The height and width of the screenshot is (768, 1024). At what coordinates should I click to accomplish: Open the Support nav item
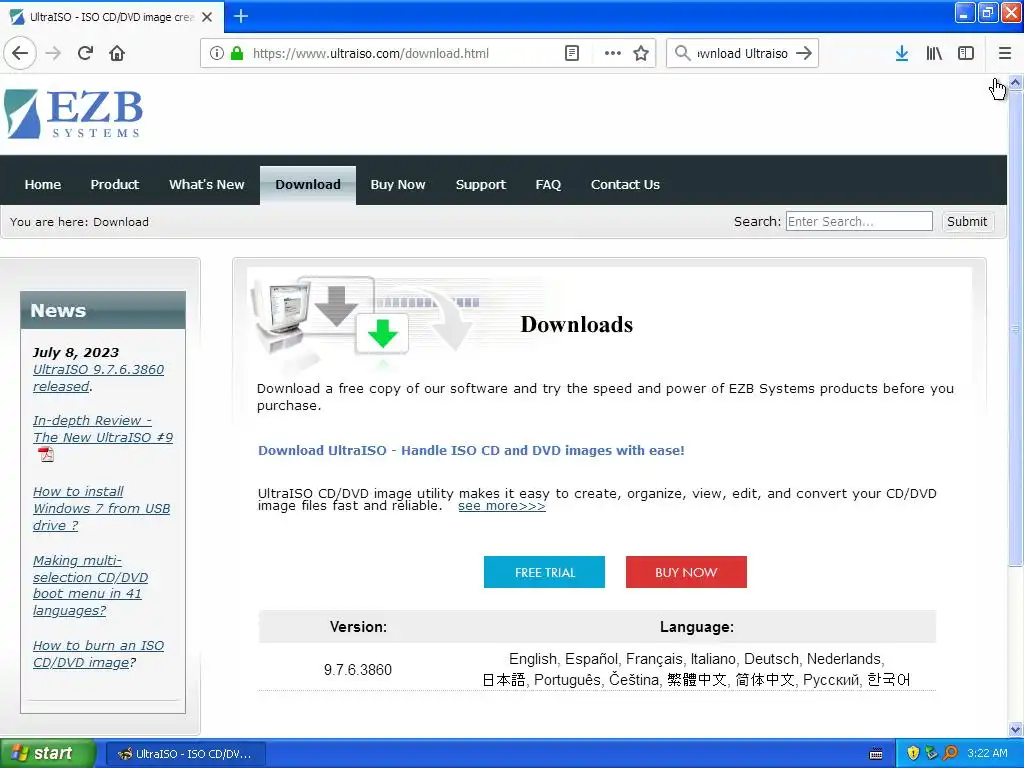pos(481,185)
